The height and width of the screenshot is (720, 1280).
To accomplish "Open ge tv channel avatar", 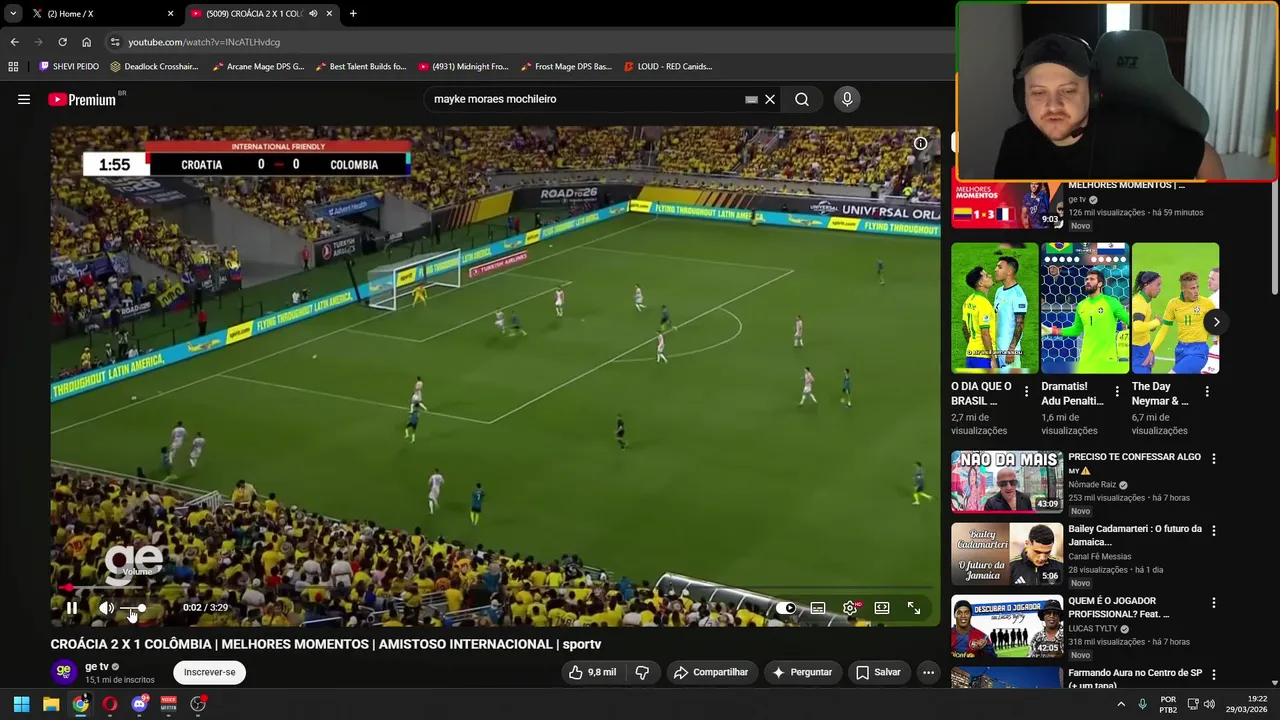I will [64, 671].
